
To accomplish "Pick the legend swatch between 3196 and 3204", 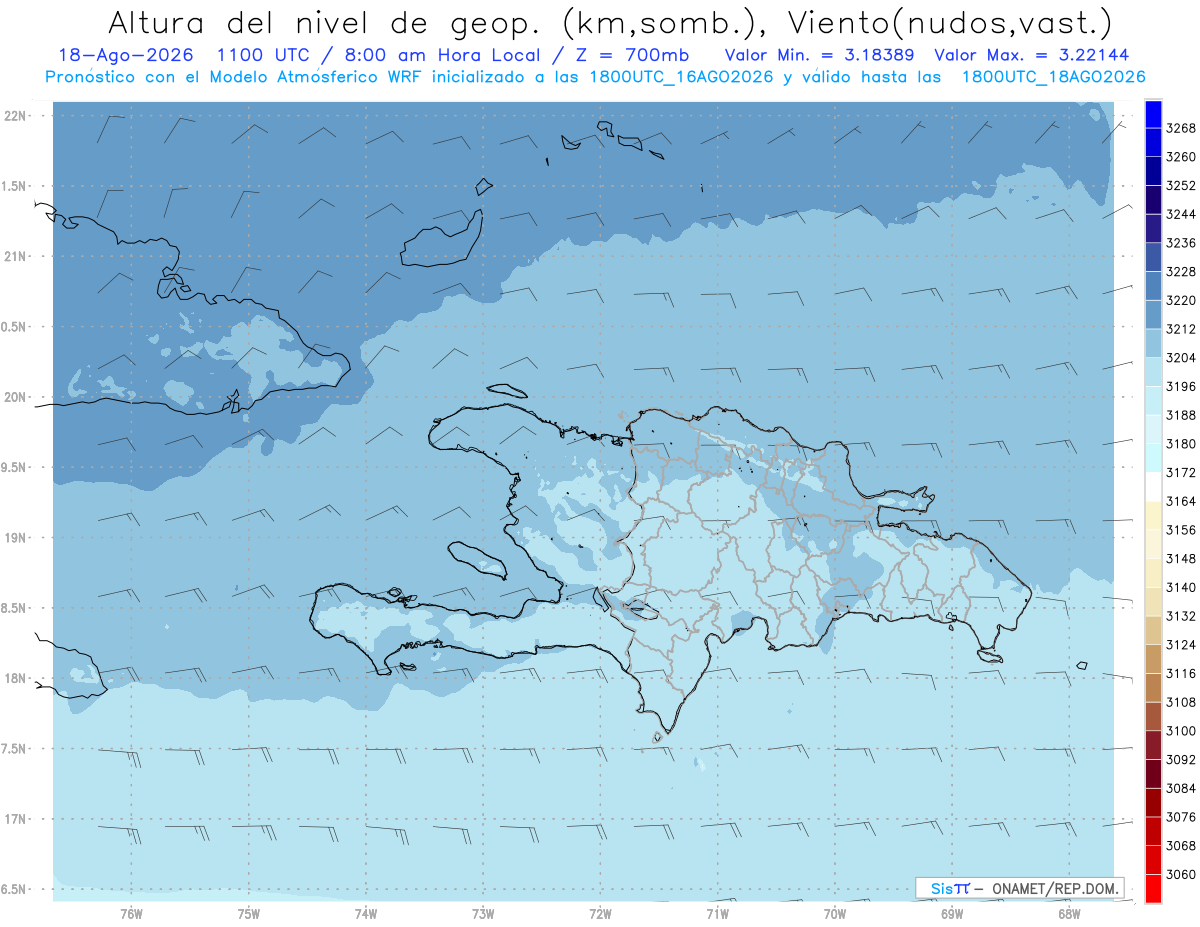I will point(1152,372).
